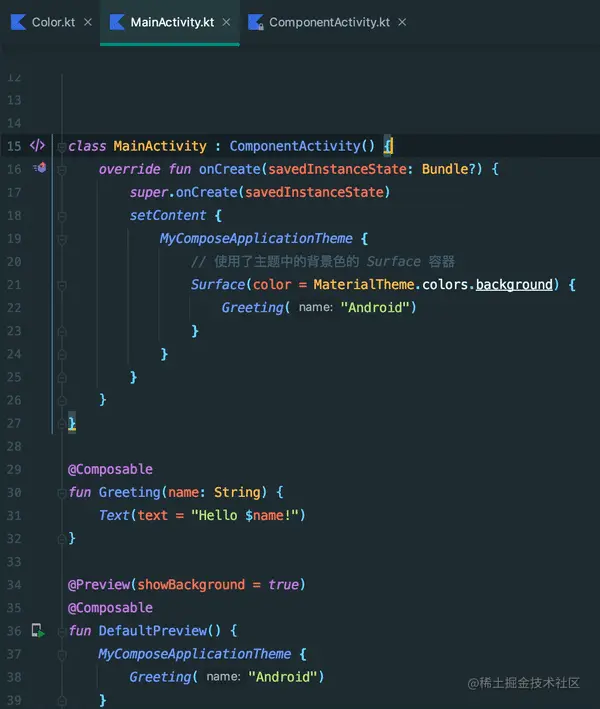Click Greeting call on line 22
This screenshot has width=600, height=709.
tap(252, 307)
